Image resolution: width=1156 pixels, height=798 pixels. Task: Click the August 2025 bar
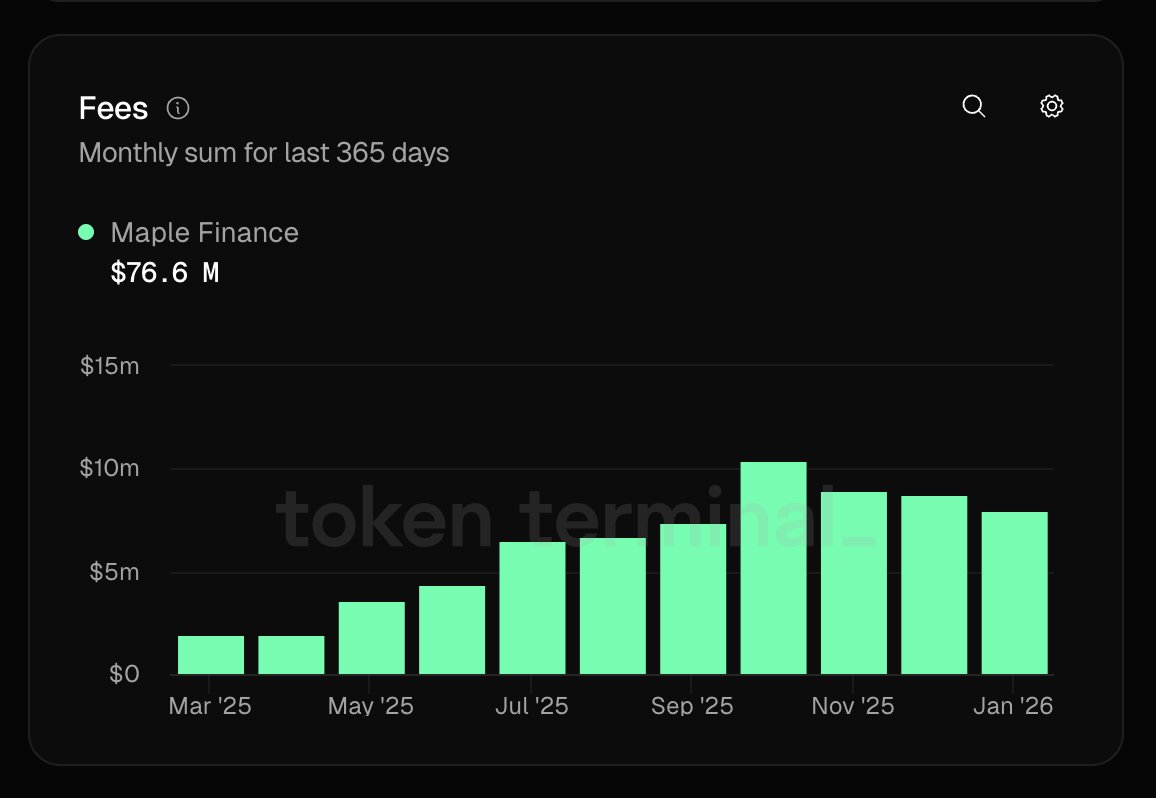tap(612, 606)
